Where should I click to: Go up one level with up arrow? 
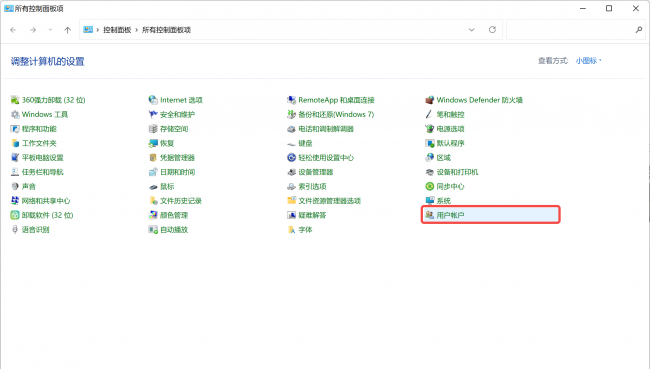click(x=68, y=30)
